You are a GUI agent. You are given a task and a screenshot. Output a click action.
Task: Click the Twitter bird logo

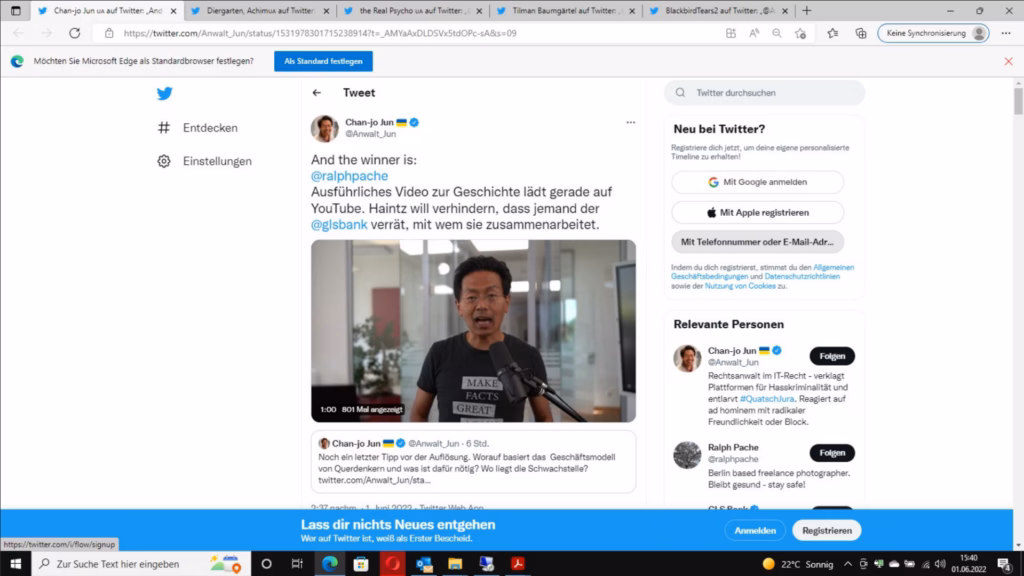tap(164, 94)
